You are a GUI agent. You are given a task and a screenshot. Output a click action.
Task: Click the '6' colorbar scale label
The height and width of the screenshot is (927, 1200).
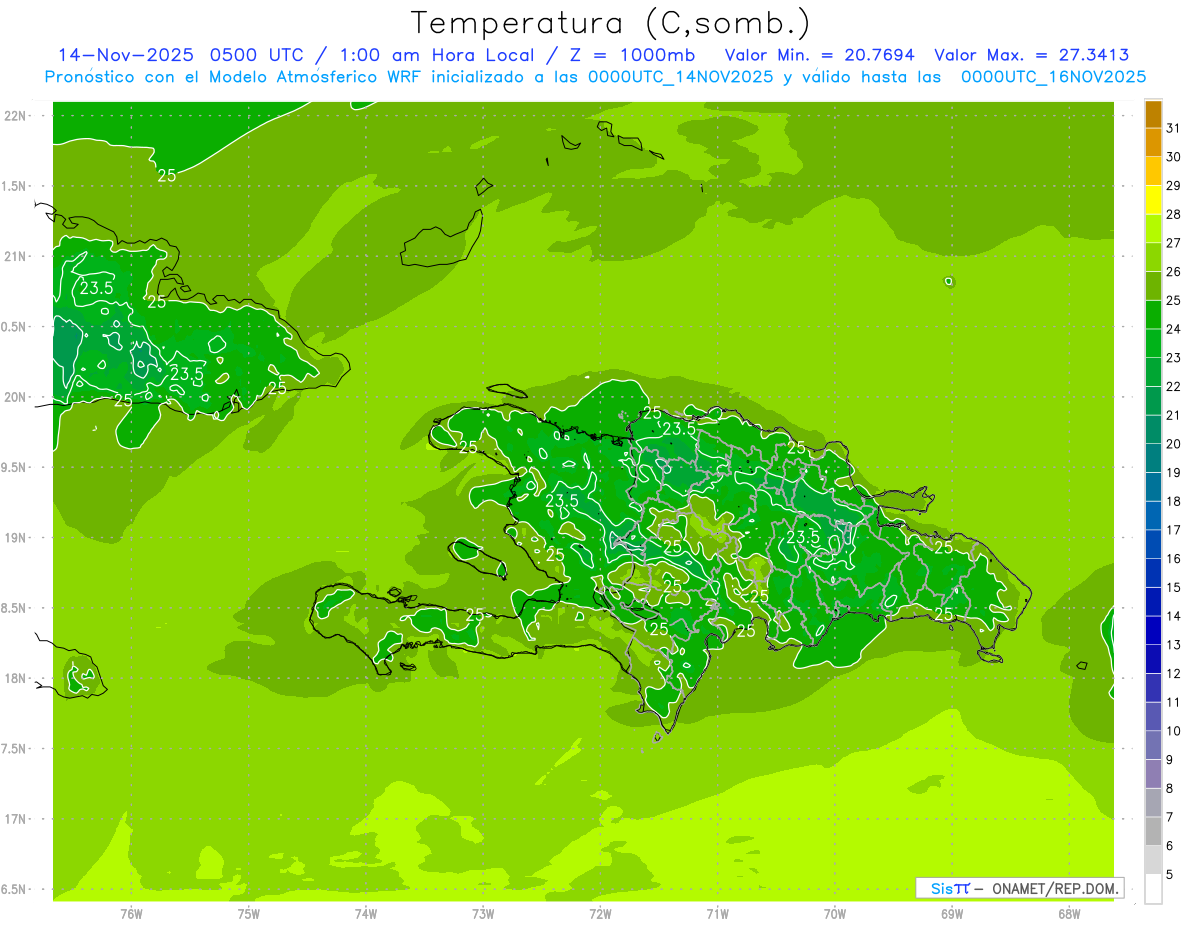(1170, 846)
